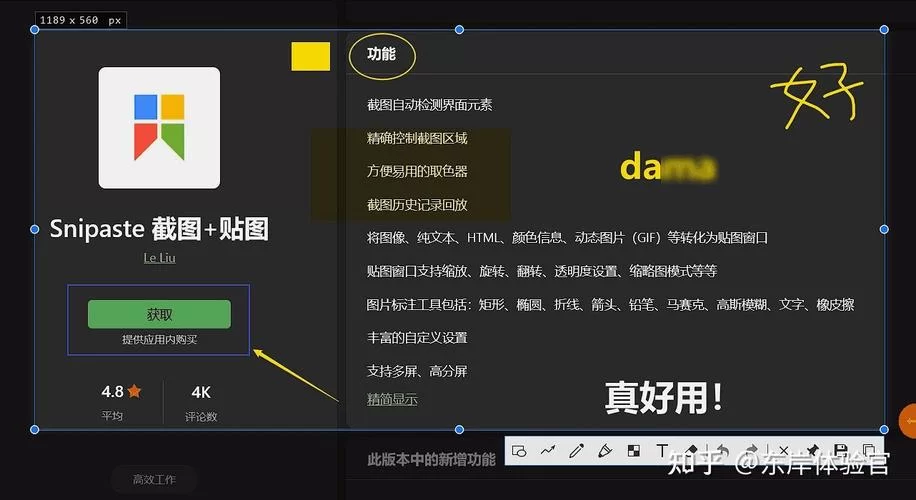Viewport: 916px width, 500px height.
Task: Copy the snip to clipboard
Action: pos(869,450)
